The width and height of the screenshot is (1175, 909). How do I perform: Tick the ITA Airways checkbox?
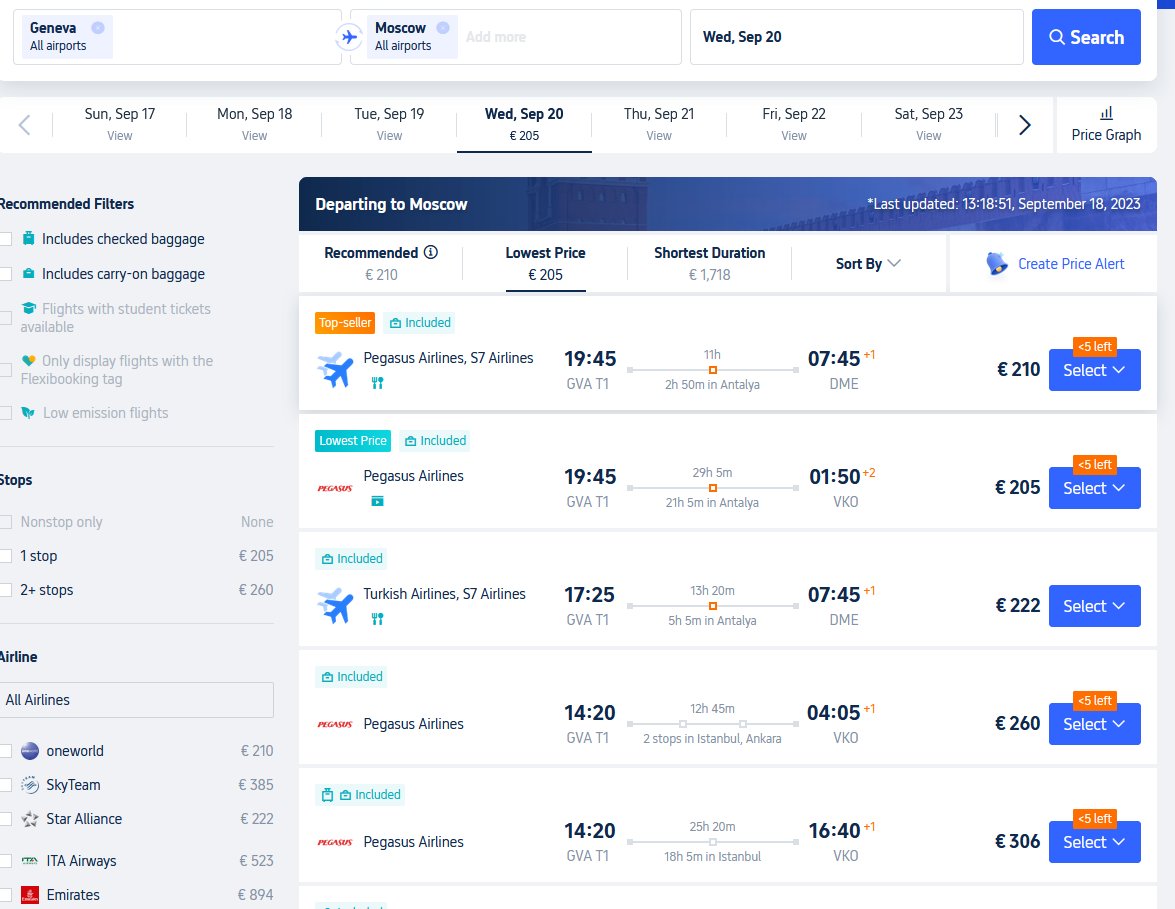pyautogui.click(x=5, y=861)
